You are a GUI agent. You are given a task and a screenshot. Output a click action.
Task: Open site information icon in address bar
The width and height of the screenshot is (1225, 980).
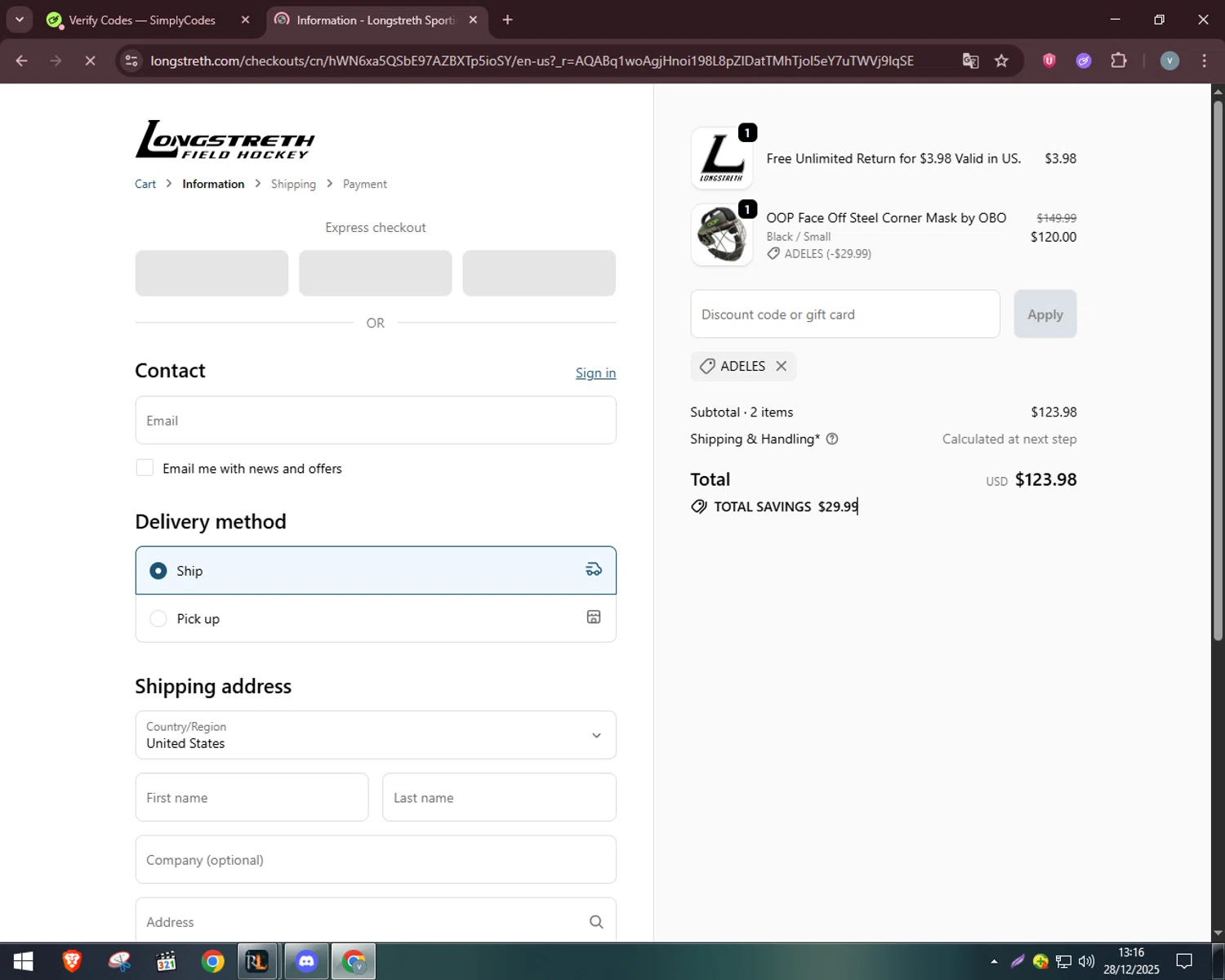click(131, 60)
